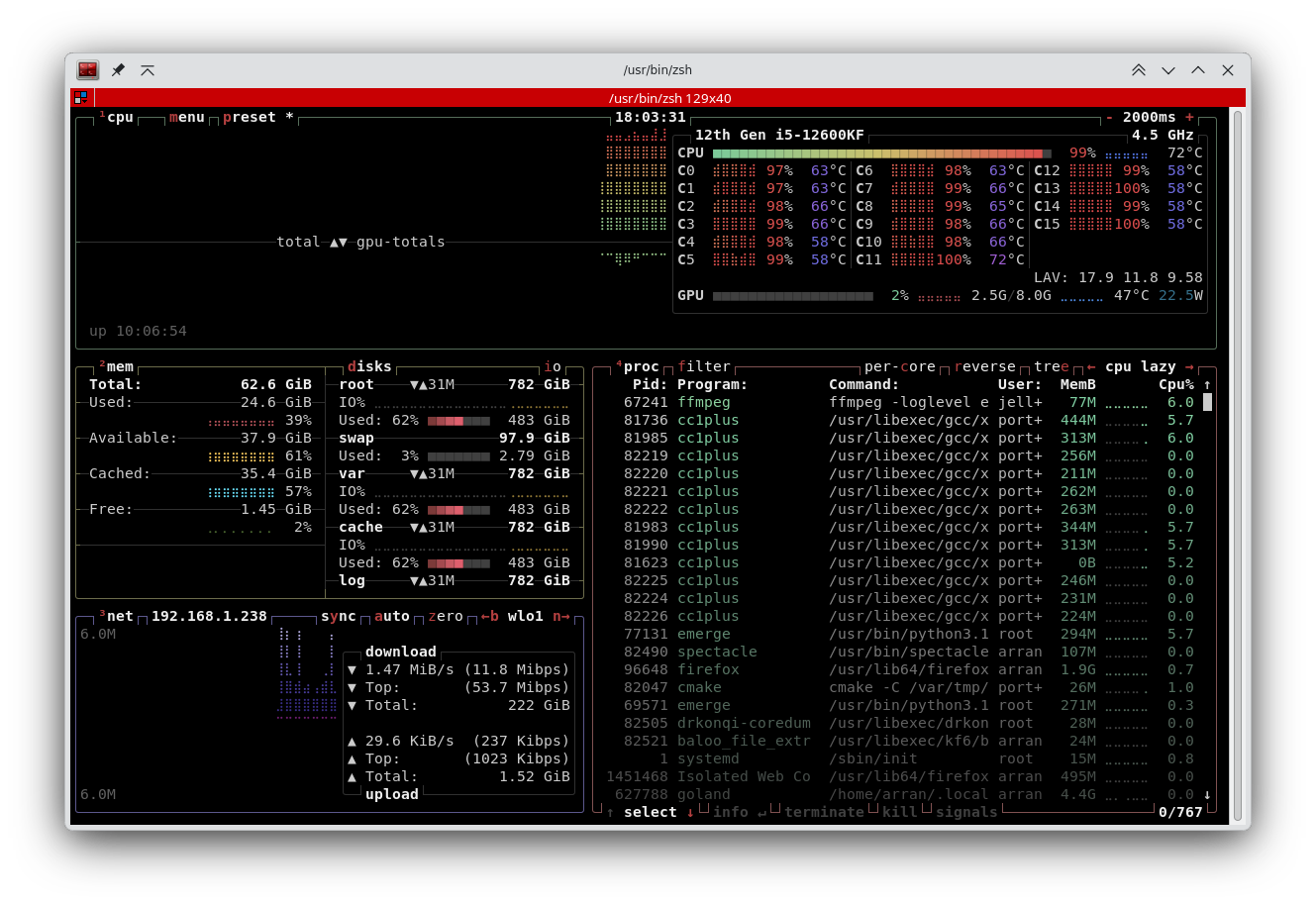
Task: Select cc1plus process with pid 81736
Action: [x=901, y=420]
